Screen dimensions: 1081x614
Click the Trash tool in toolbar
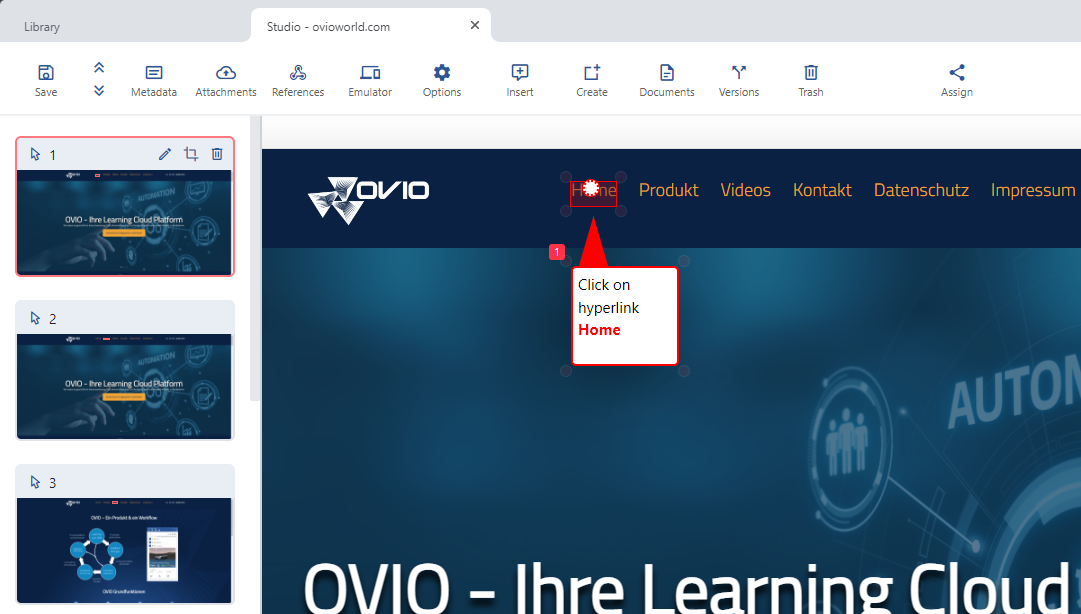point(811,80)
